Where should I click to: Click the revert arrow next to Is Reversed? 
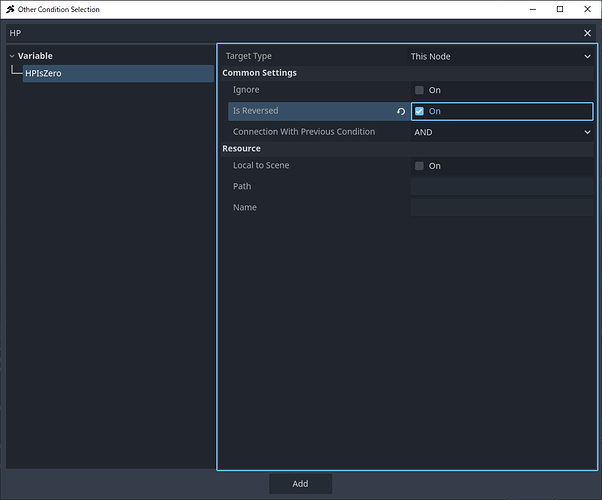coord(401,112)
